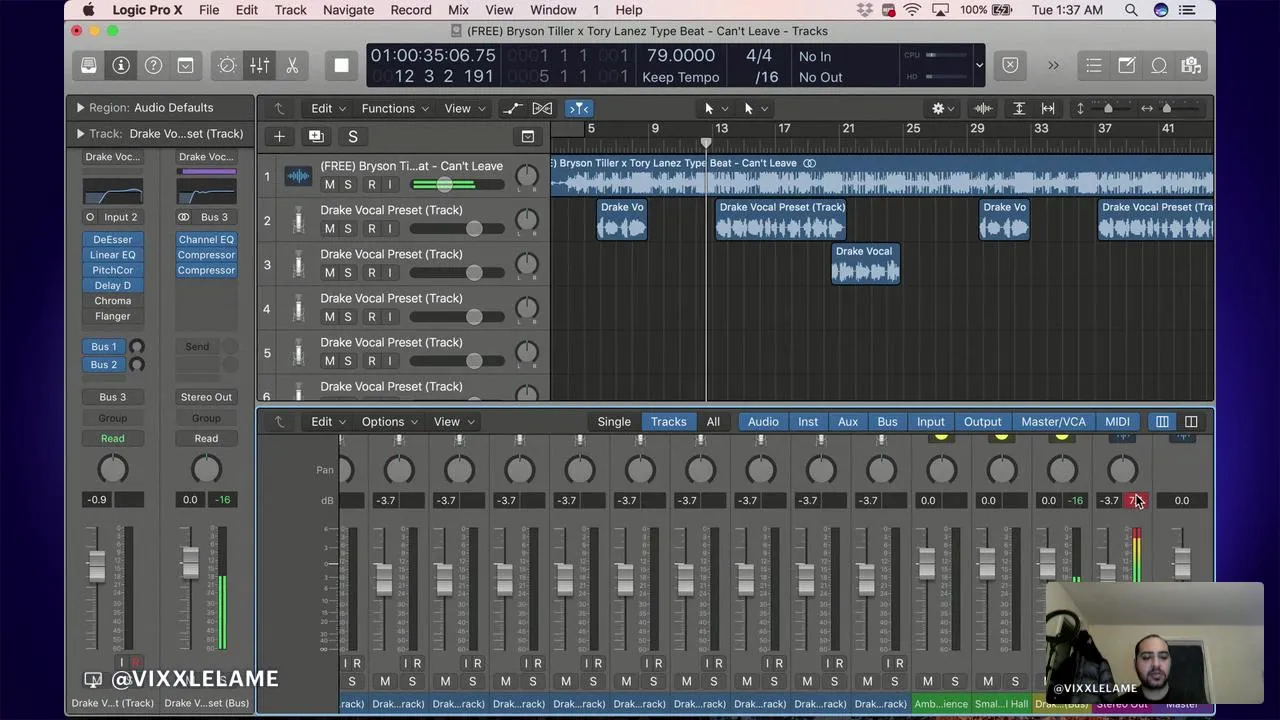Select Drake Vocal region on track 3
This screenshot has height=720, width=1280.
[x=865, y=264]
